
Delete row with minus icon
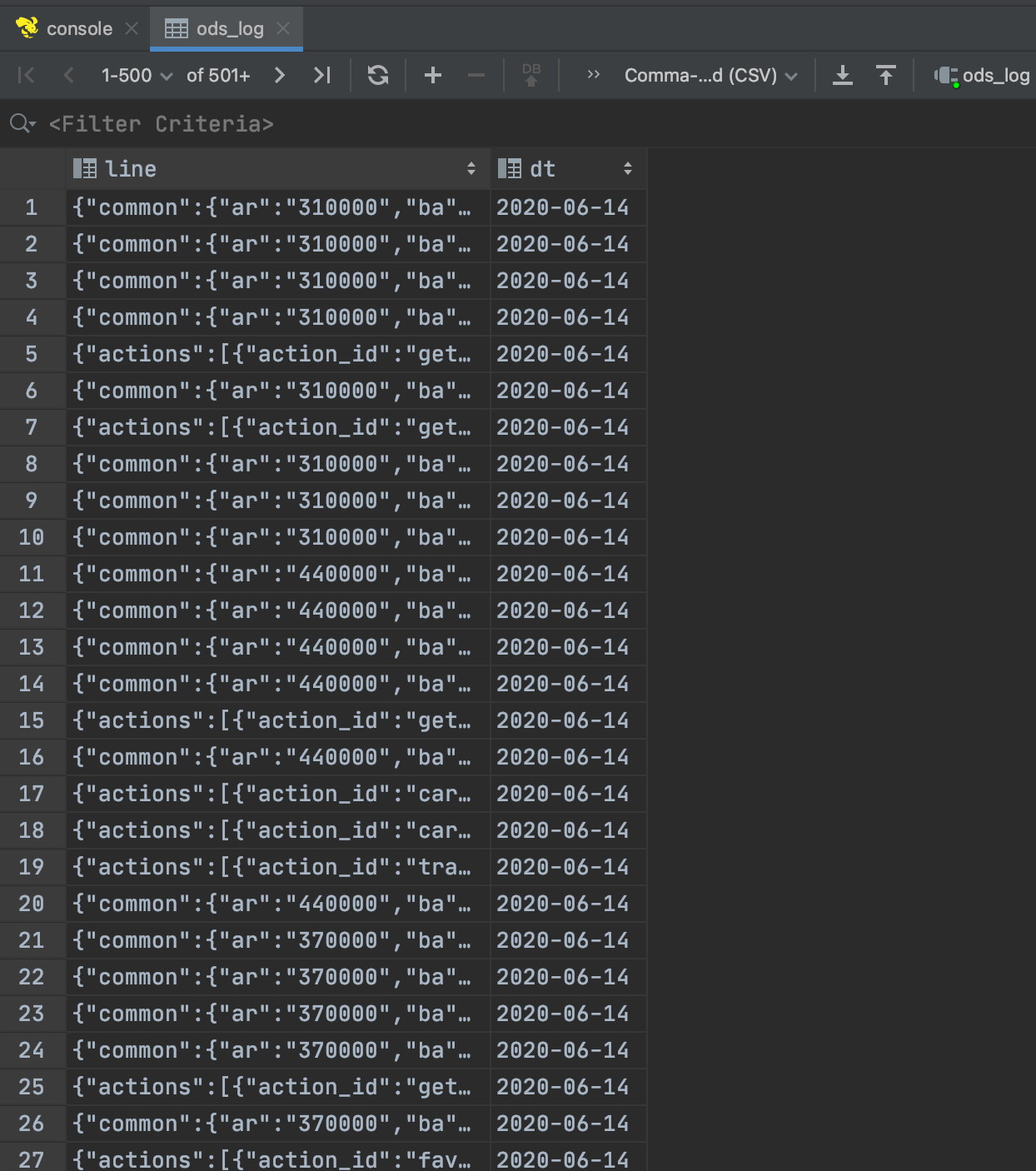click(x=476, y=76)
